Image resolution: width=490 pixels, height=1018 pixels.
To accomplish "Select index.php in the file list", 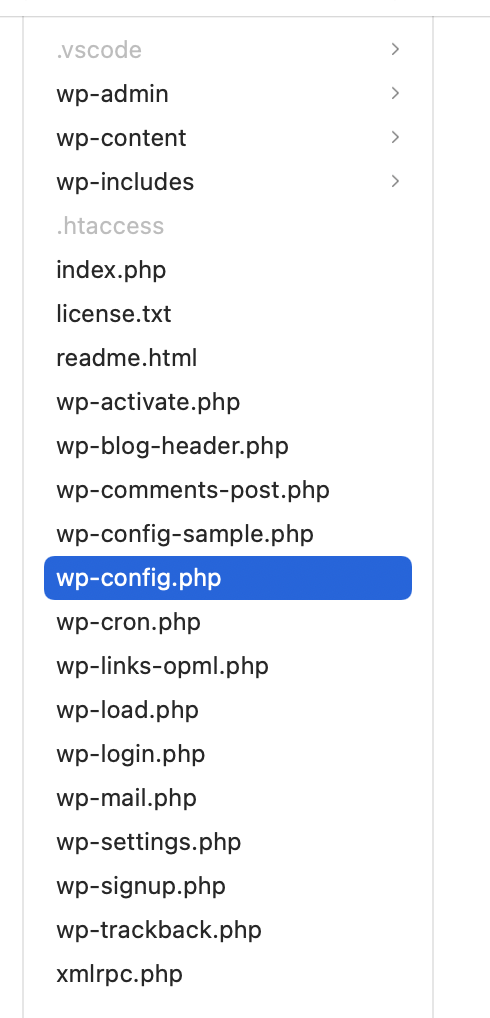I will (x=228, y=269).
